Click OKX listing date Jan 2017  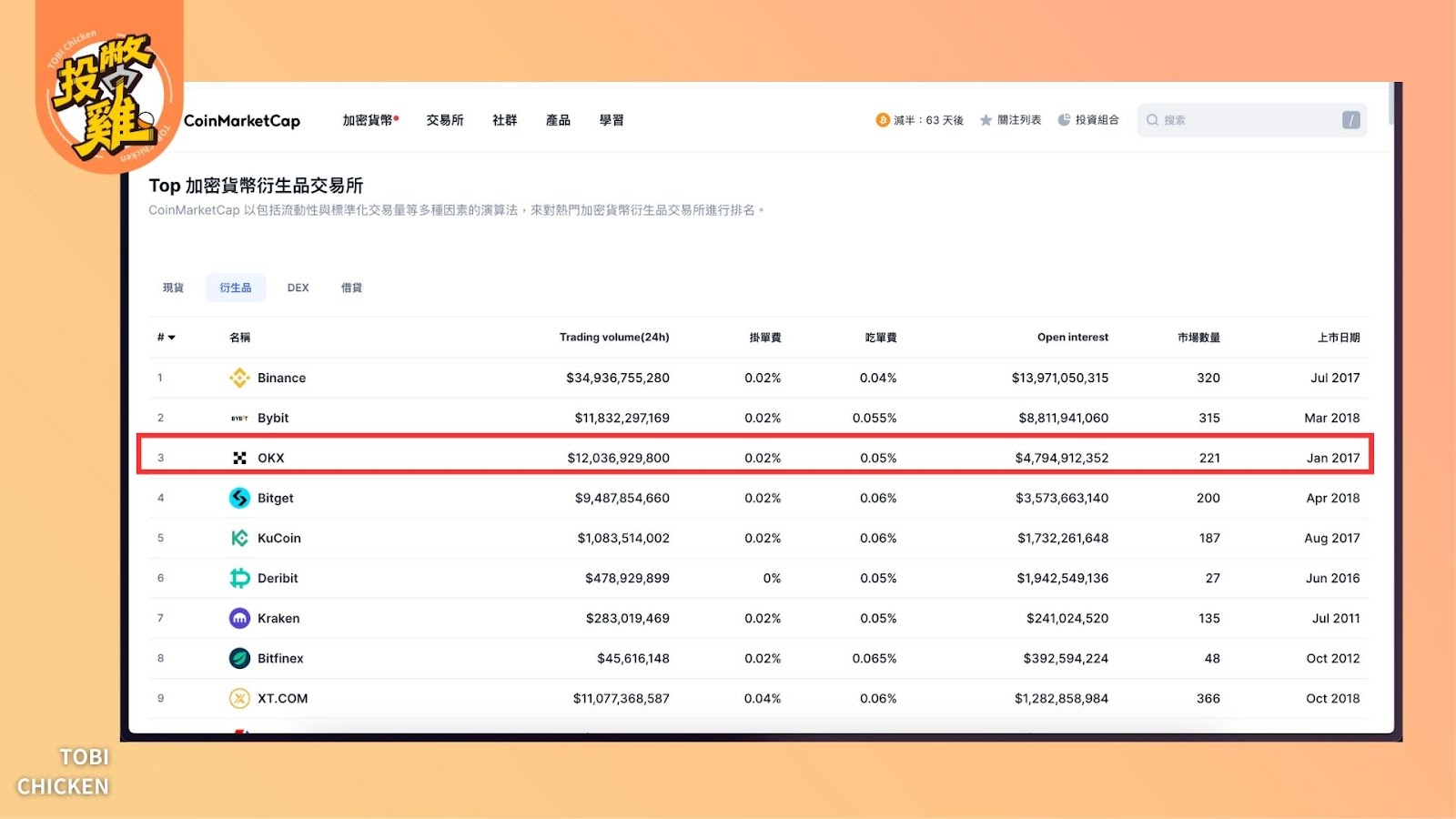(1333, 458)
